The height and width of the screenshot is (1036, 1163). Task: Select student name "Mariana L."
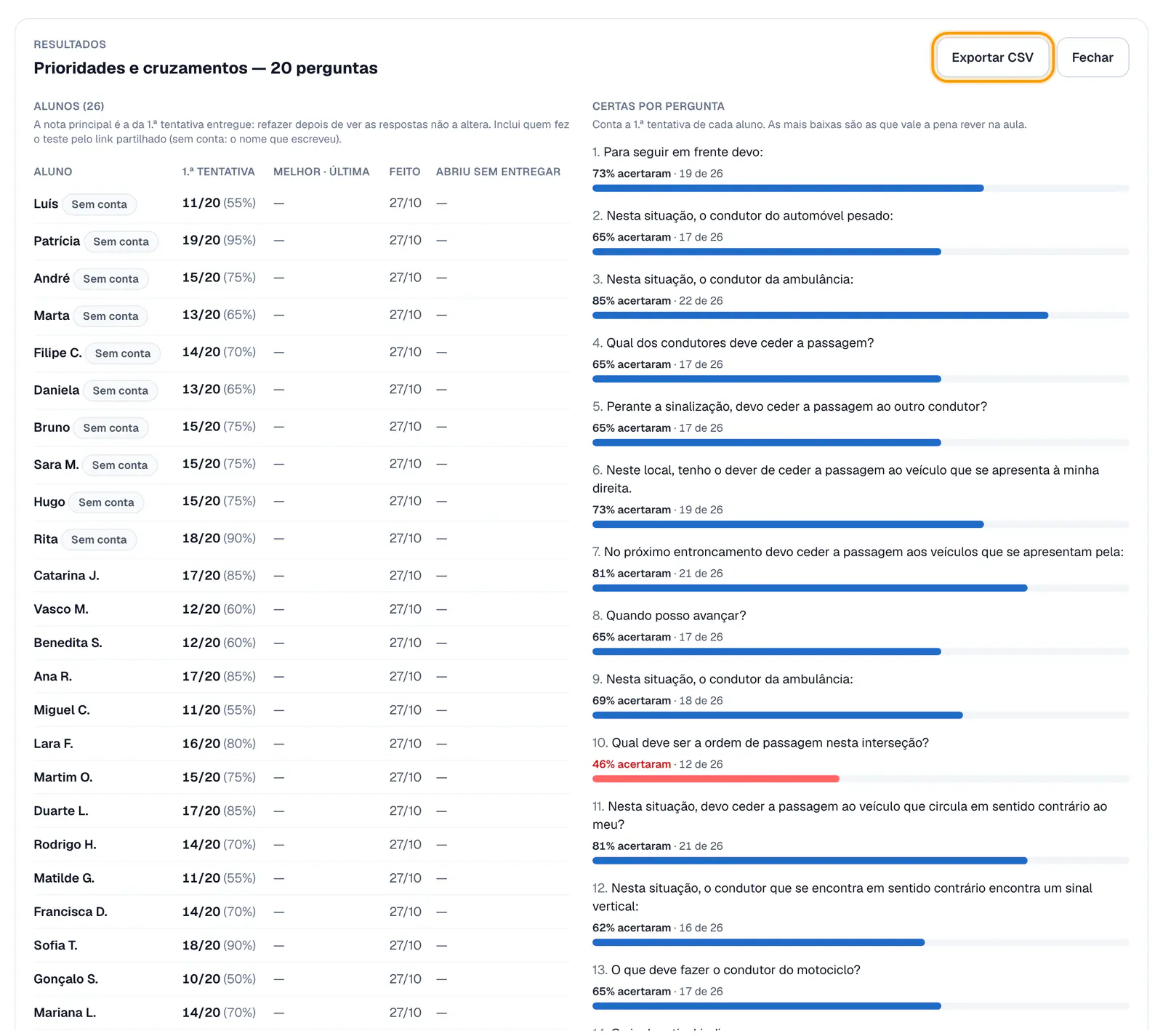65,1013
